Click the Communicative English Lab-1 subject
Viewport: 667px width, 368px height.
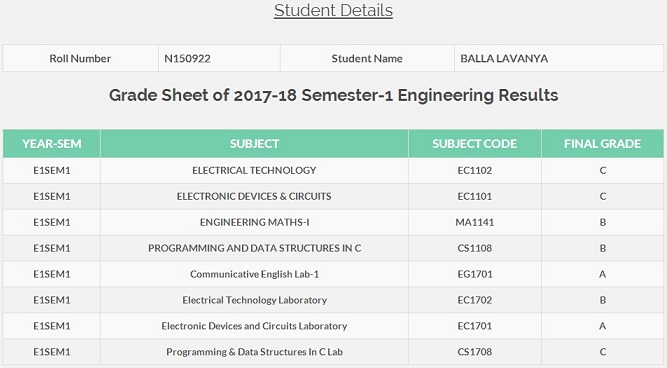point(254,274)
